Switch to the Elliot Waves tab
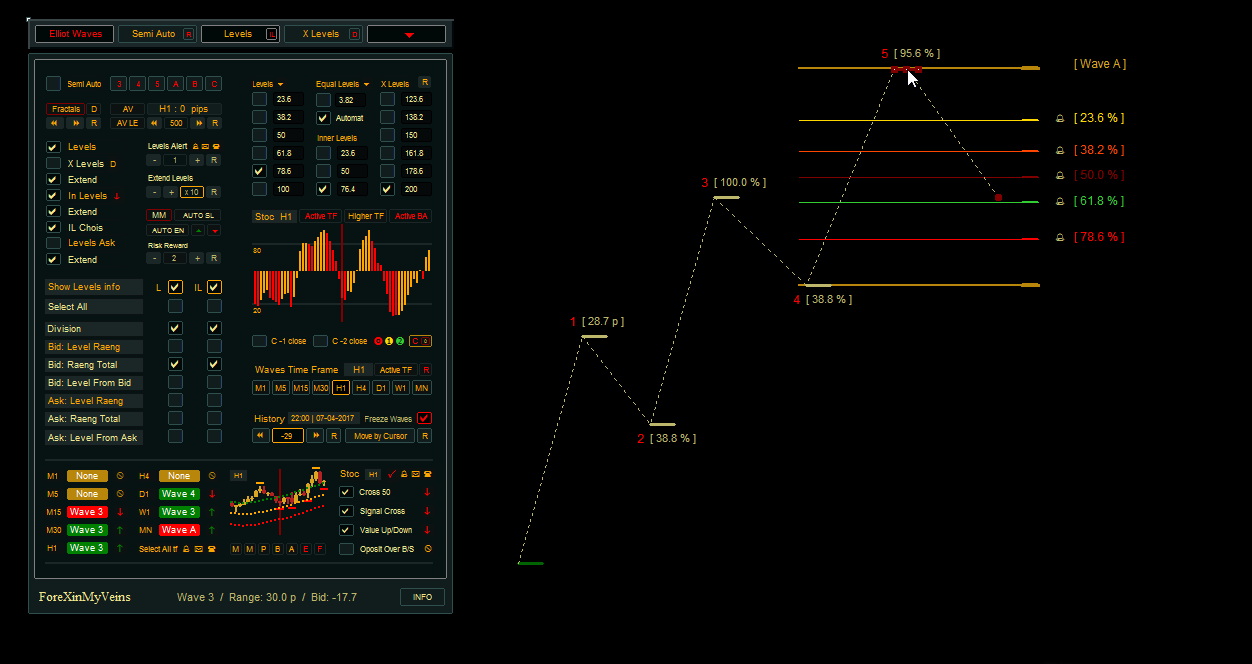 (76, 34)
